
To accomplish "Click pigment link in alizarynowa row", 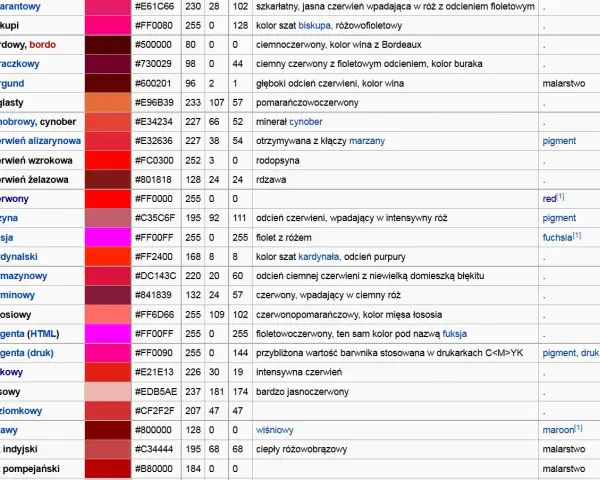I will click(x=559, y=141).
